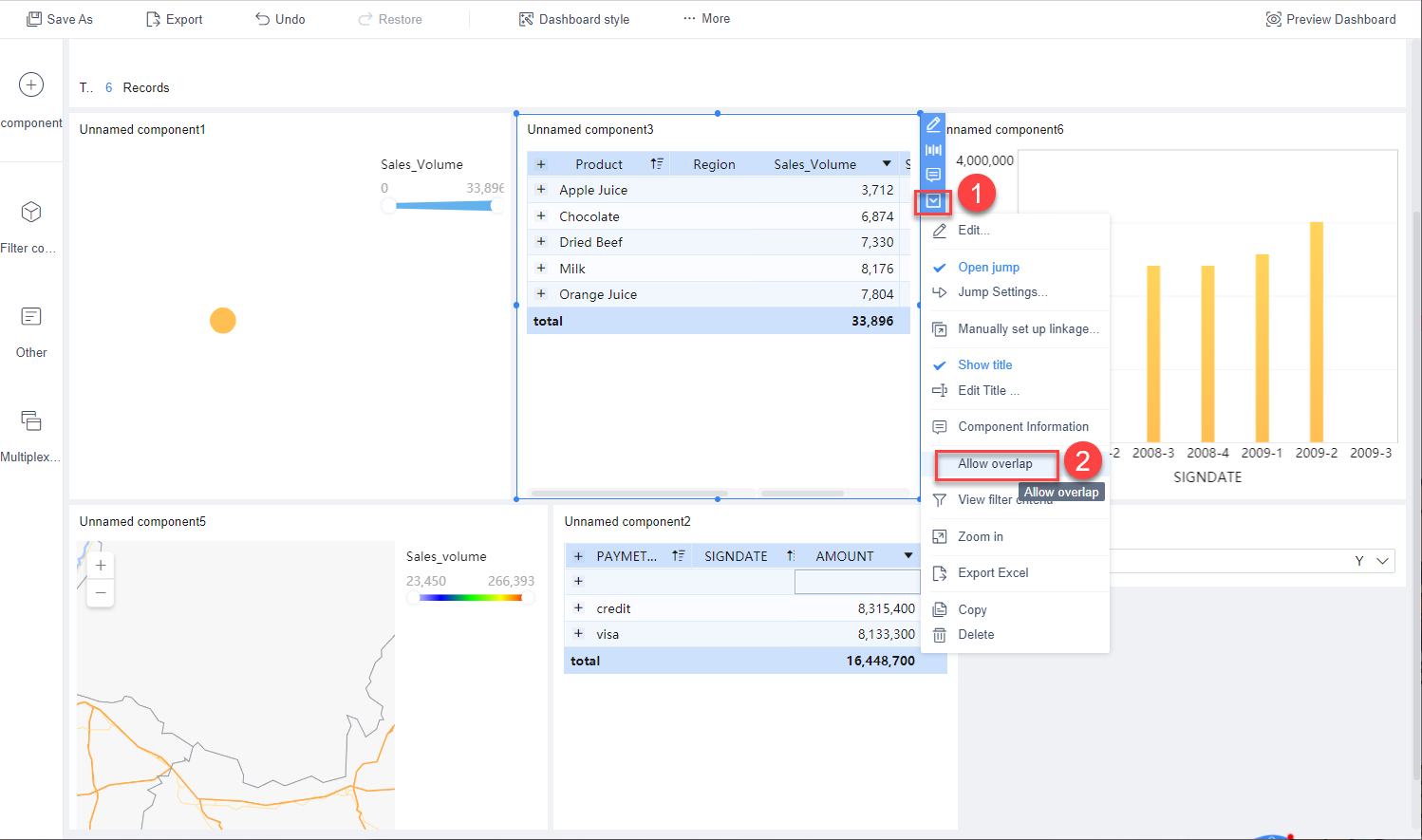Viewport: 1422px width, 840px height.
Task: Click More in the top toolbar
Action: pos(705,18)
